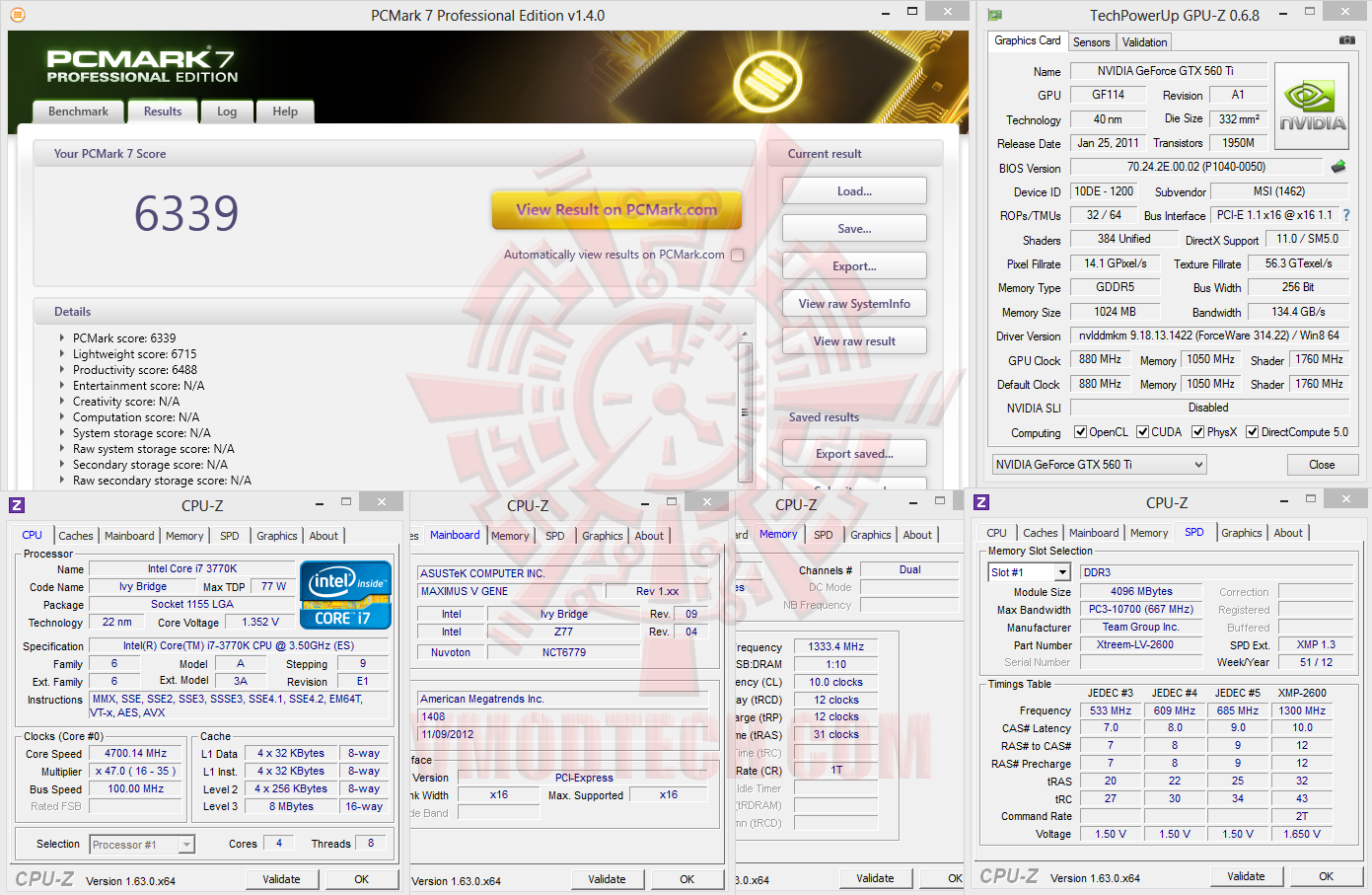Click the DRAM frequency value 1333.4 MHz
Viewport: 1372px width, 895px height.
tap(836, 646)
